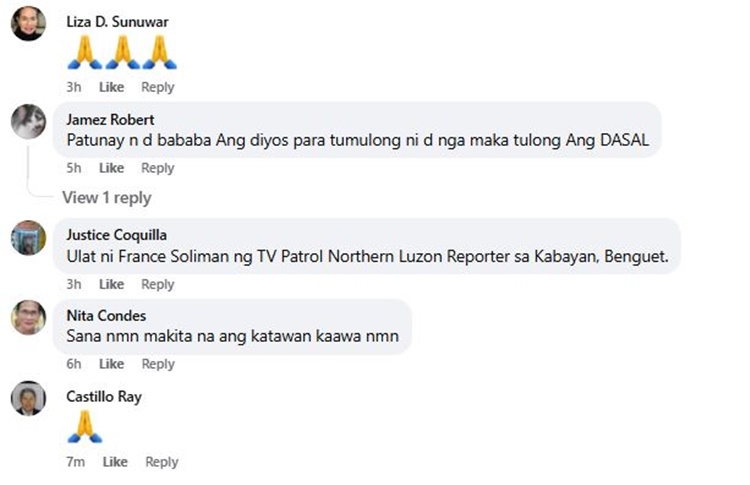Viewport: 750px width, 485px height.
Task: Expand View 1 reply under Jamez Robert
Action: (x=107, y=198)
